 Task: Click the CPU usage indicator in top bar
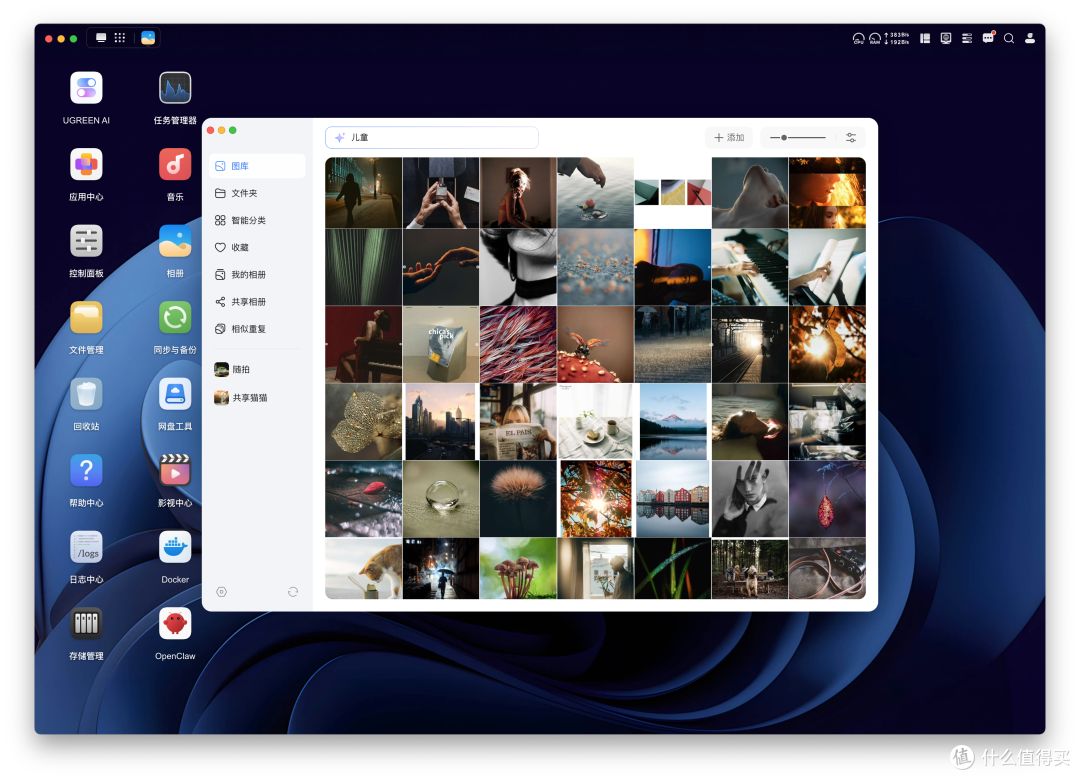coord(858,39)
